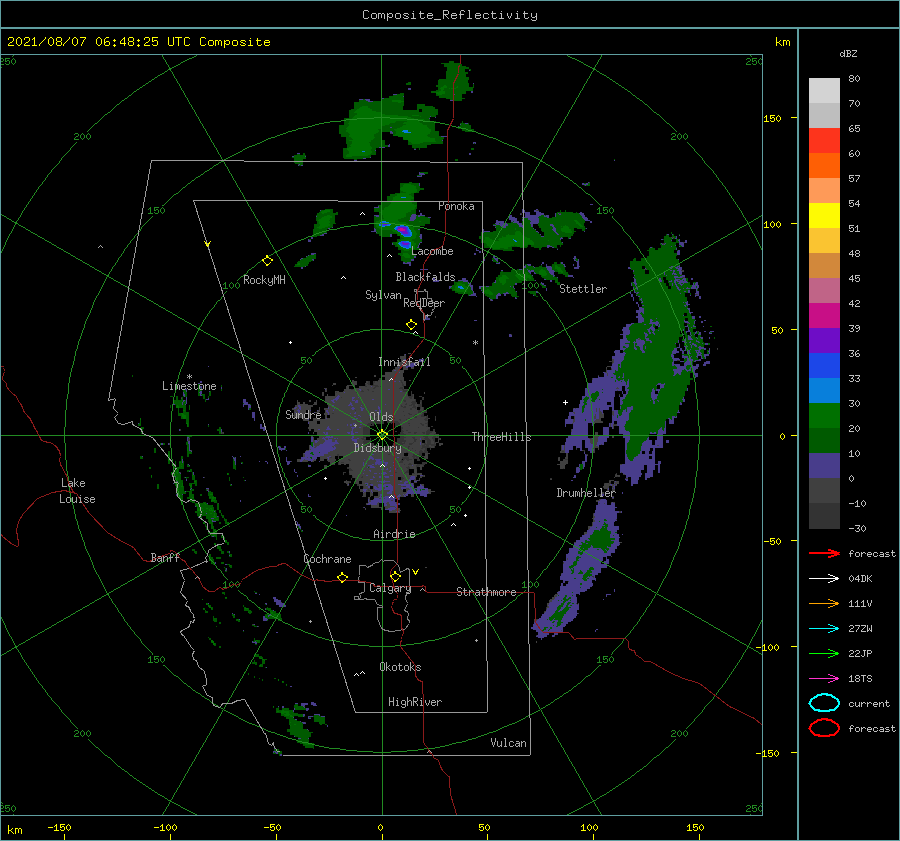Click the Strathmore label
The height and width of the screenshot is (841, 900).
point(487,592)
